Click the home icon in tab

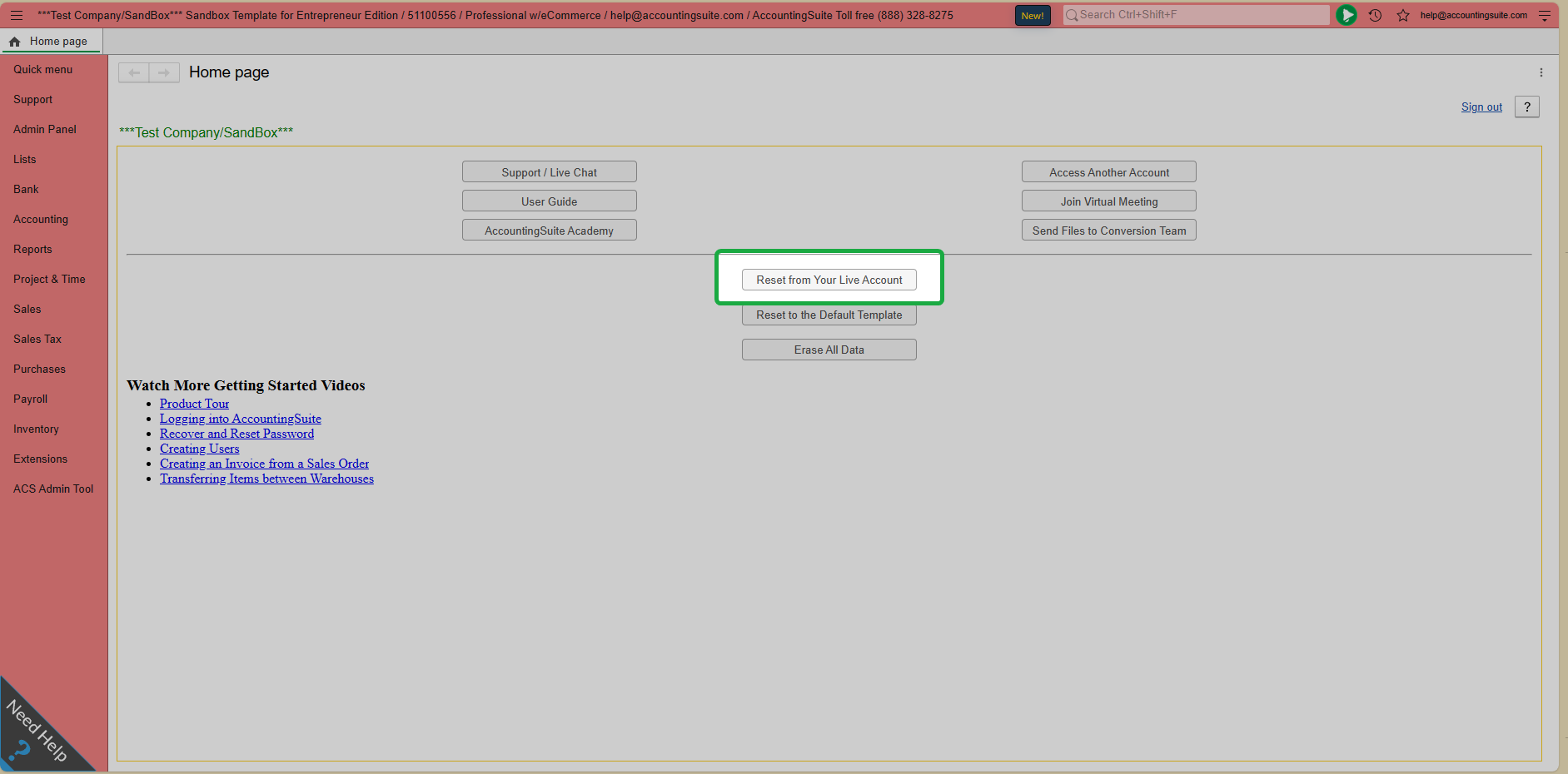click(14, 41)
